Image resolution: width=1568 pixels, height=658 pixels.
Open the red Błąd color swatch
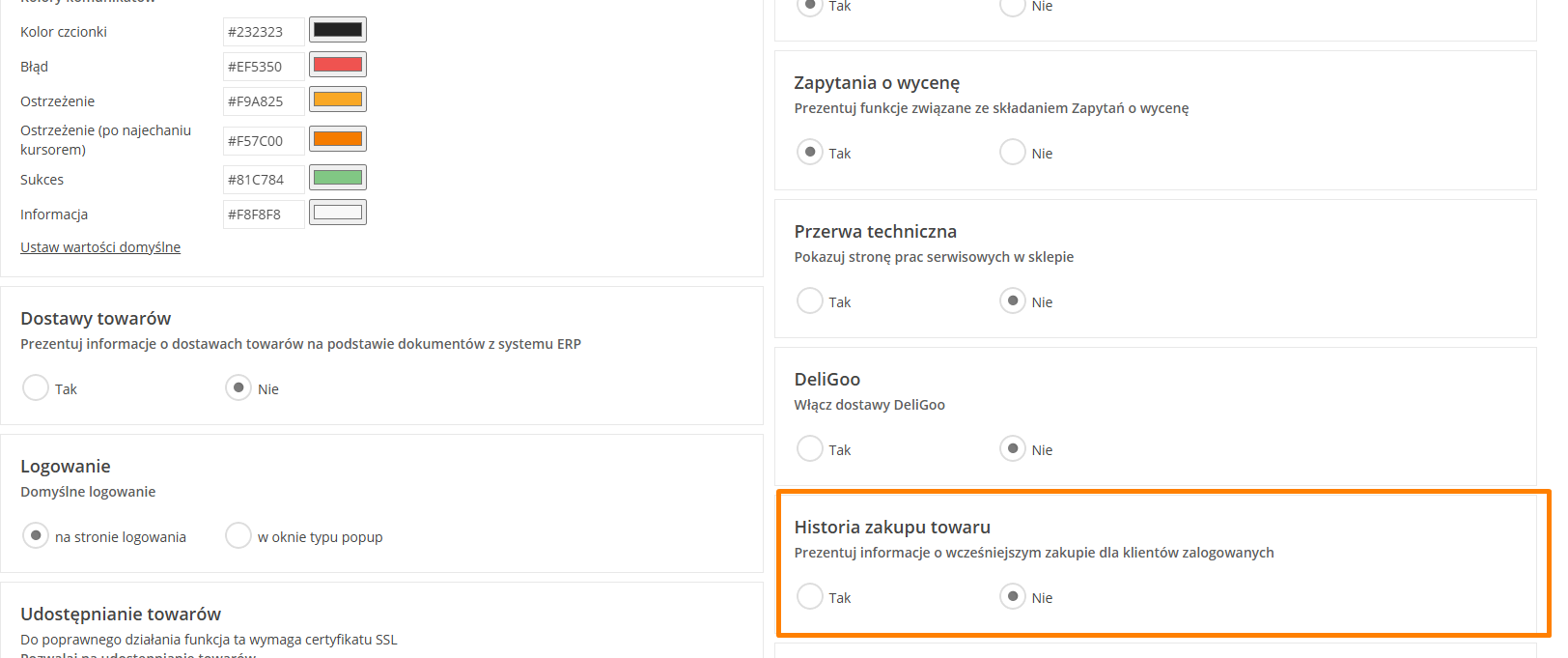pos(338,65)
